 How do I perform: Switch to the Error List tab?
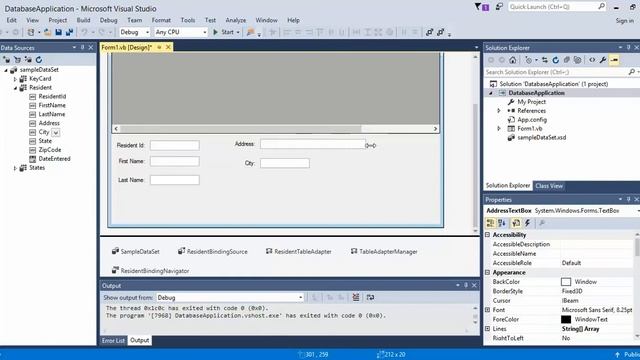click(113, 340)
